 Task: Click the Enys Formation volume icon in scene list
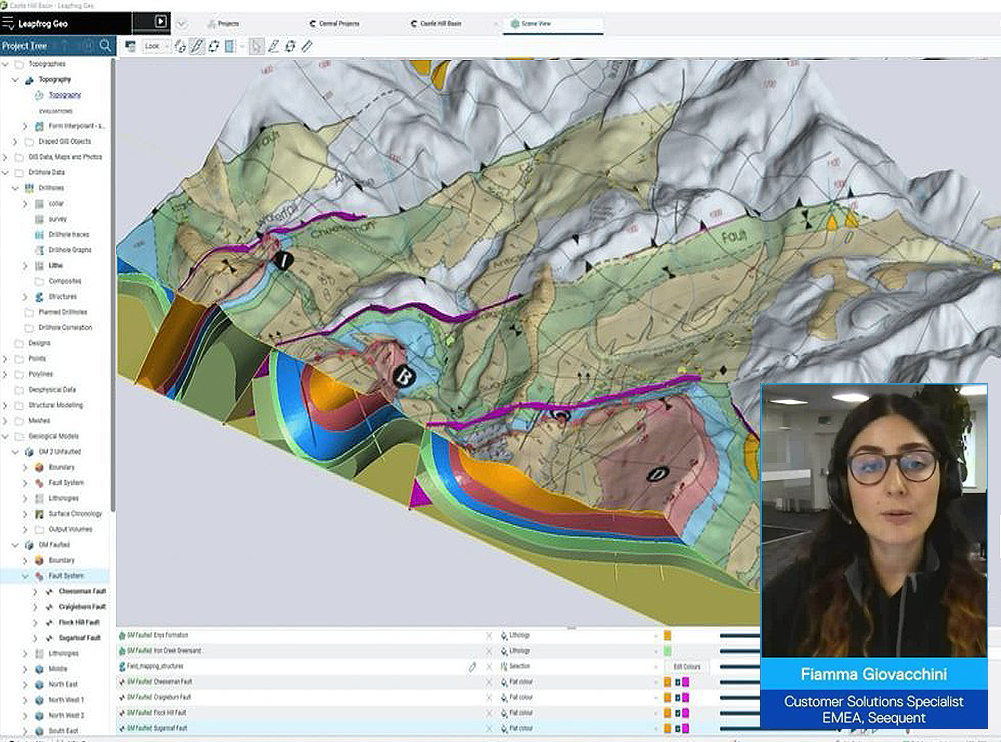coord(122,635)
